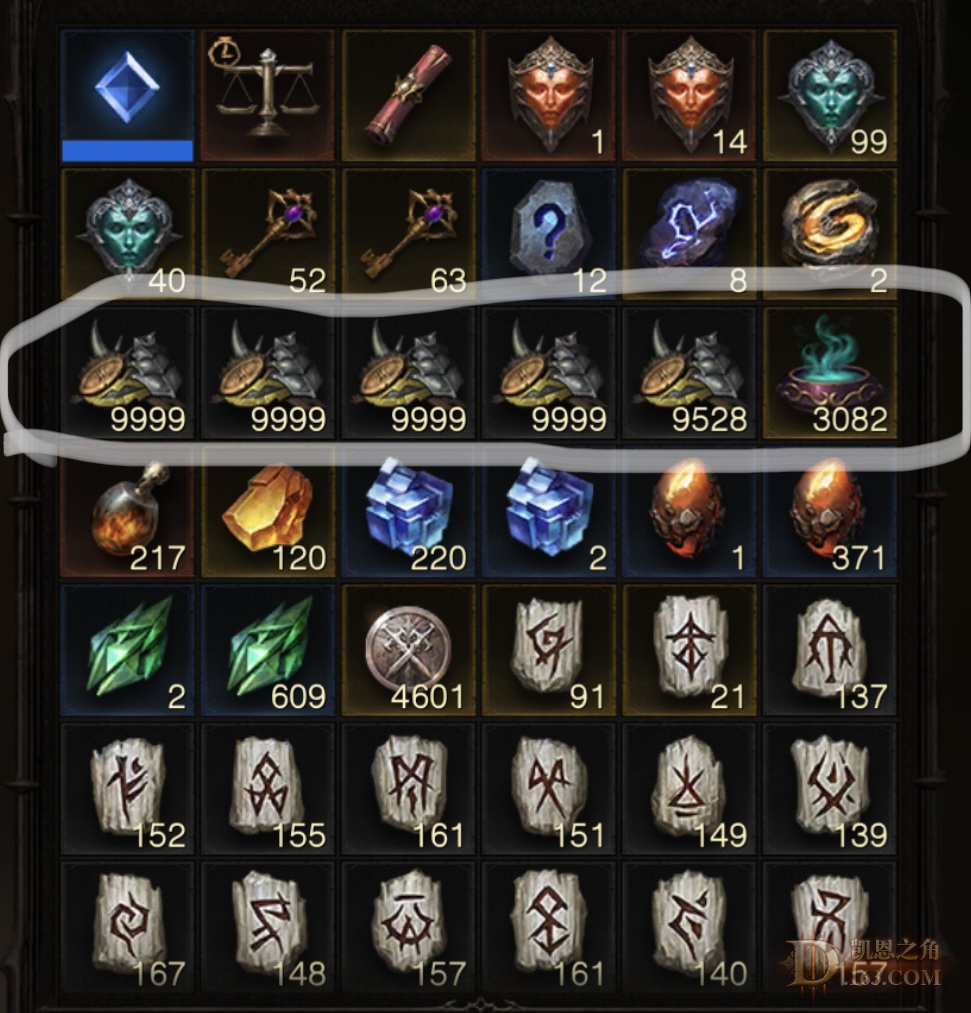Select the scrap armor pile showing 9528

click(x=689, y=373)
